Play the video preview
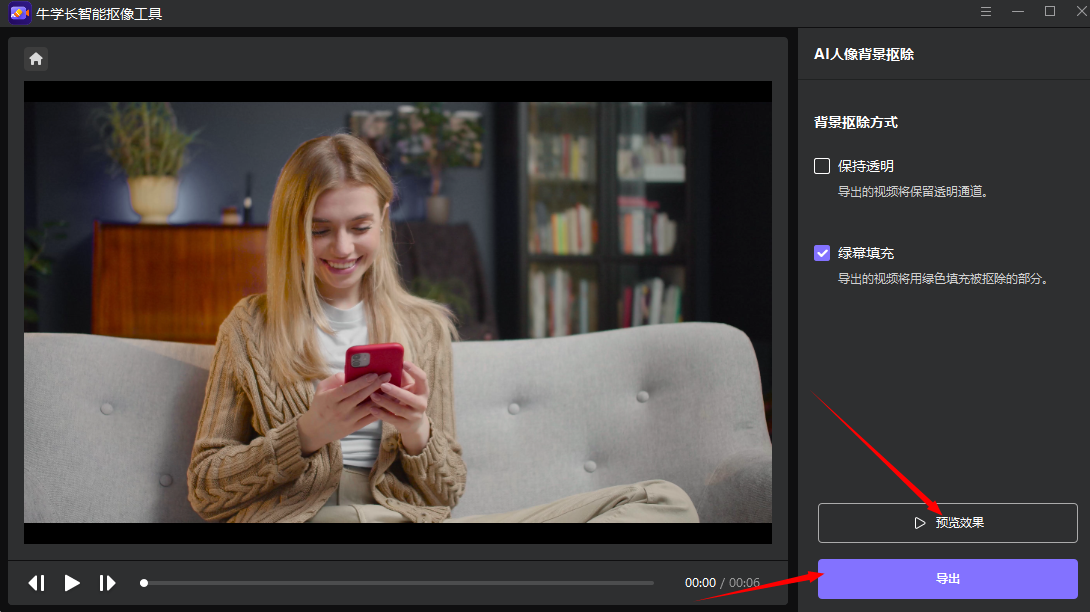The height and width of the screenshot is (612, 1090). [x=72, y=583]
